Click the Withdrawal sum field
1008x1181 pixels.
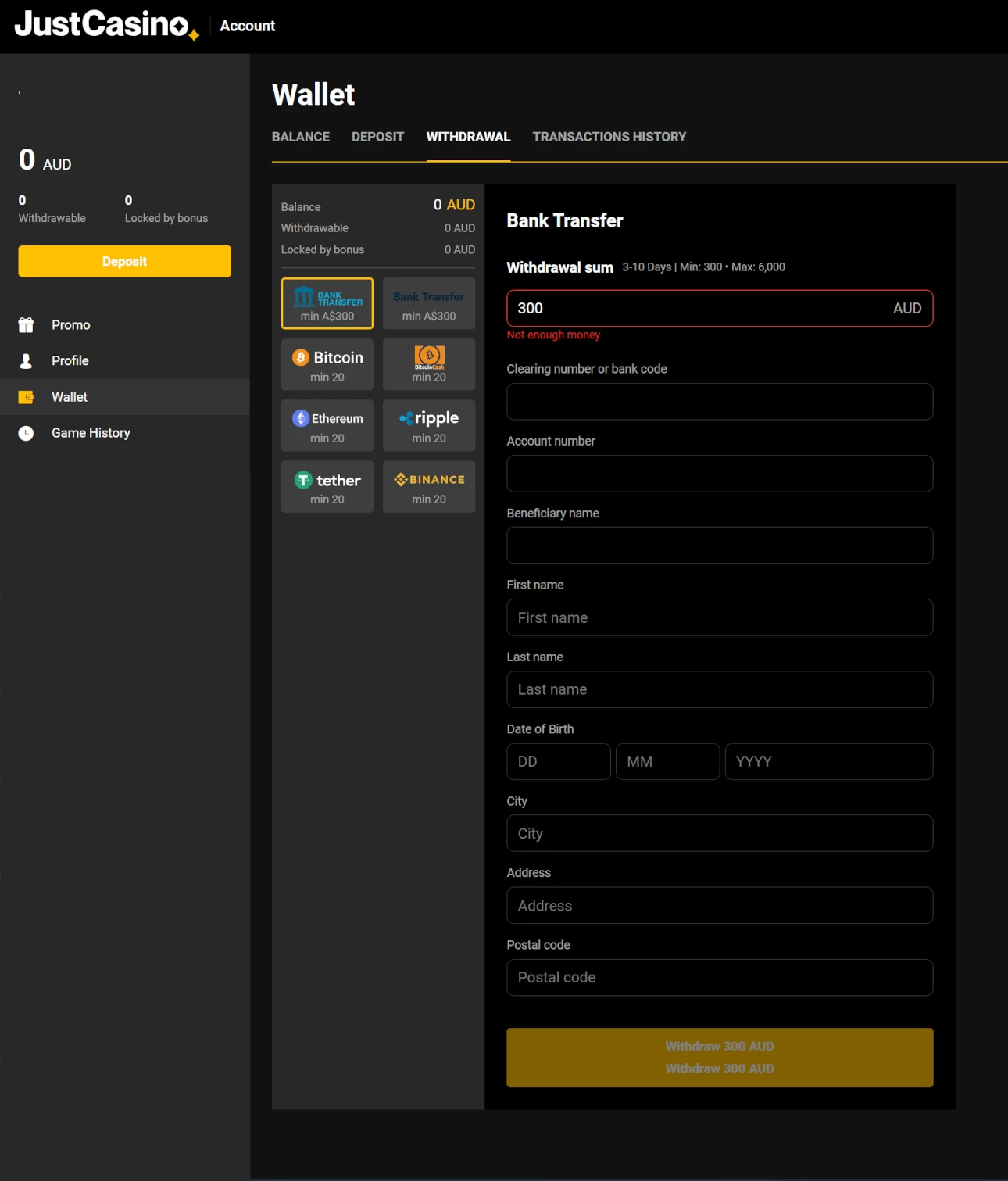tap(720, 308)
